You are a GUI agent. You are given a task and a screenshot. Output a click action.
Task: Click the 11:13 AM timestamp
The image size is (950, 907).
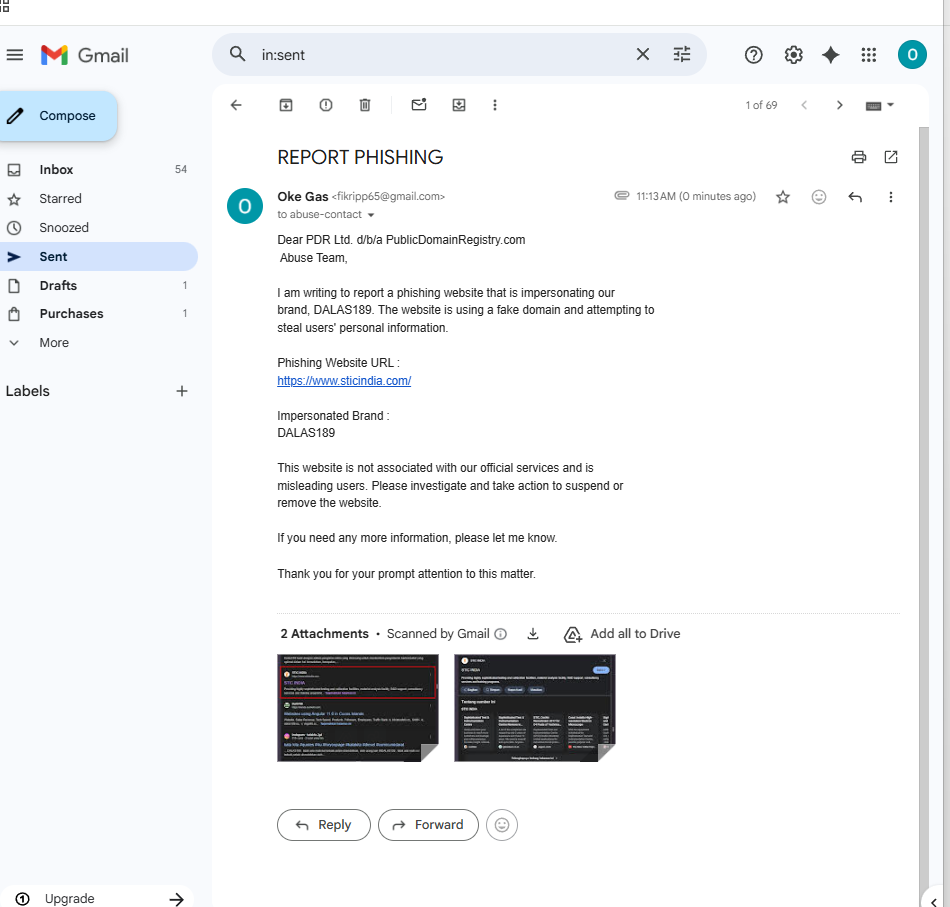[x=696, y=196]
